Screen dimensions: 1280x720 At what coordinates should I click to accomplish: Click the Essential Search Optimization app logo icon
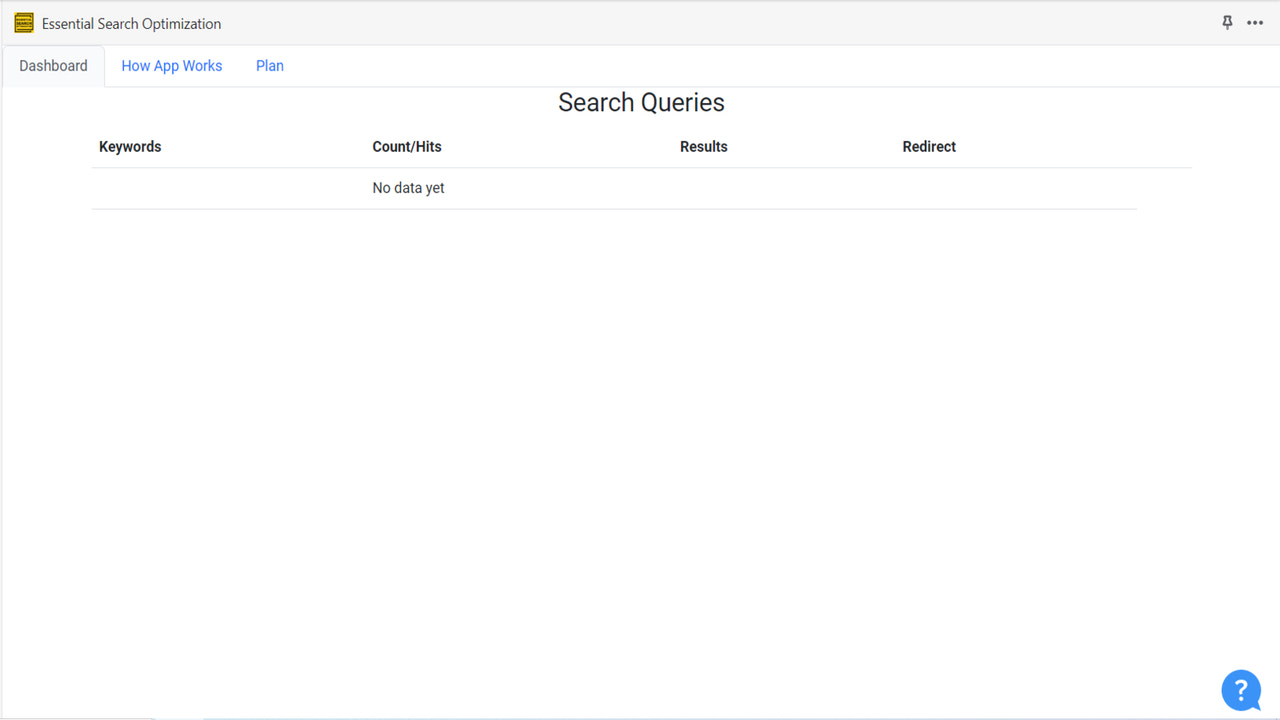point(24,23)
